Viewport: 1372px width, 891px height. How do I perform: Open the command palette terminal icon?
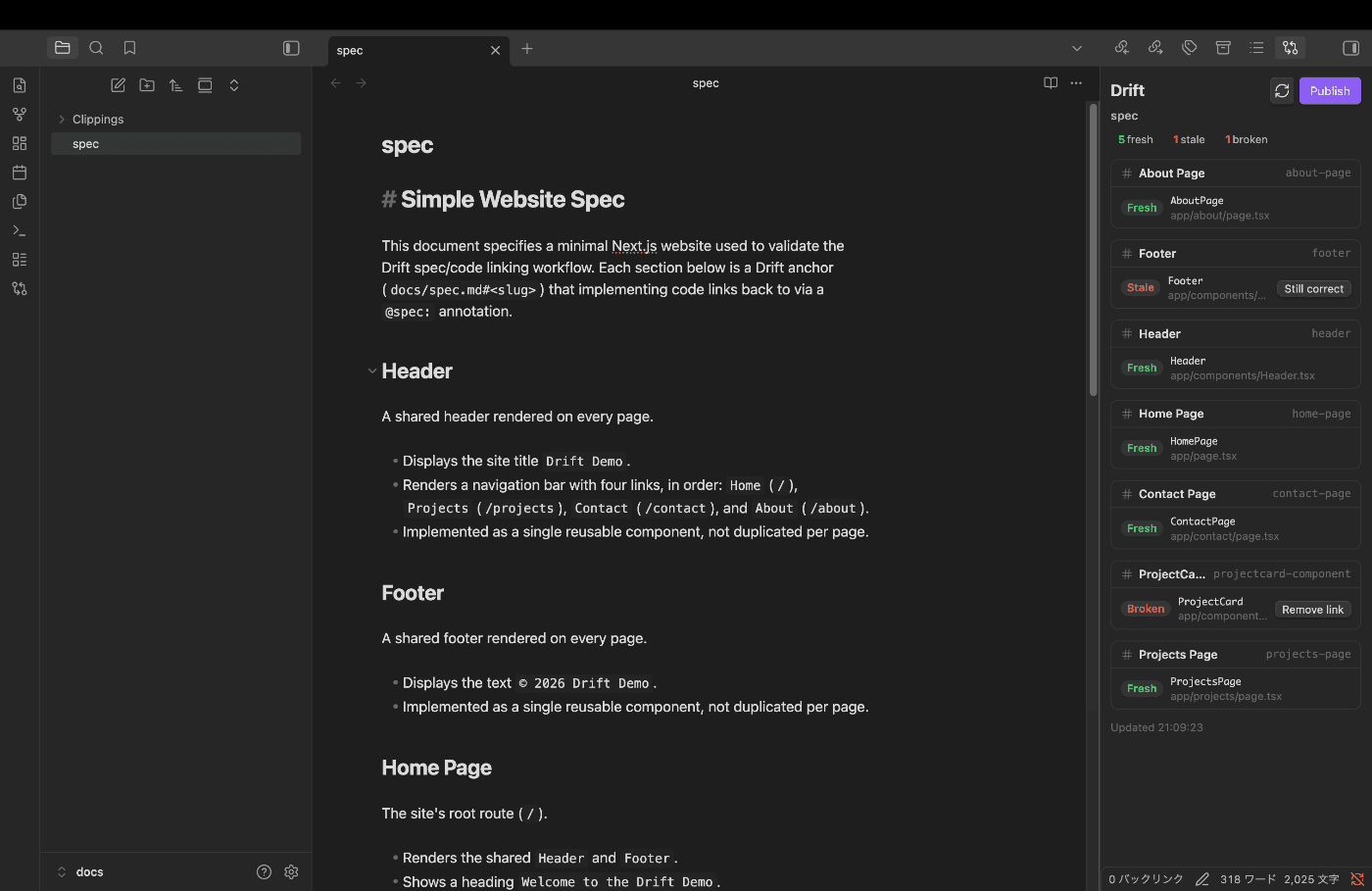[20, 230]
